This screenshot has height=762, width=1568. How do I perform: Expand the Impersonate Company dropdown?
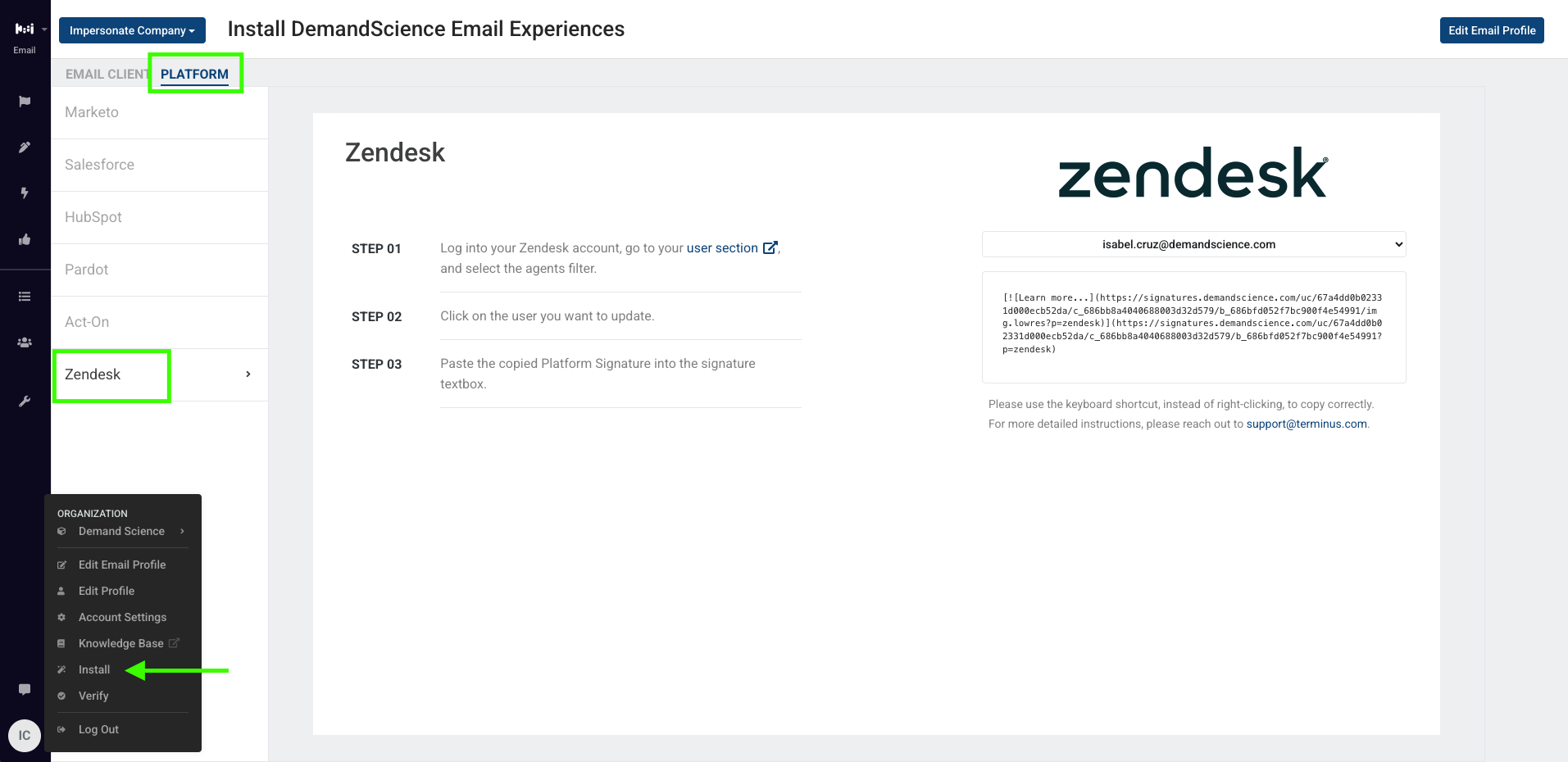[x=132, y=30]
